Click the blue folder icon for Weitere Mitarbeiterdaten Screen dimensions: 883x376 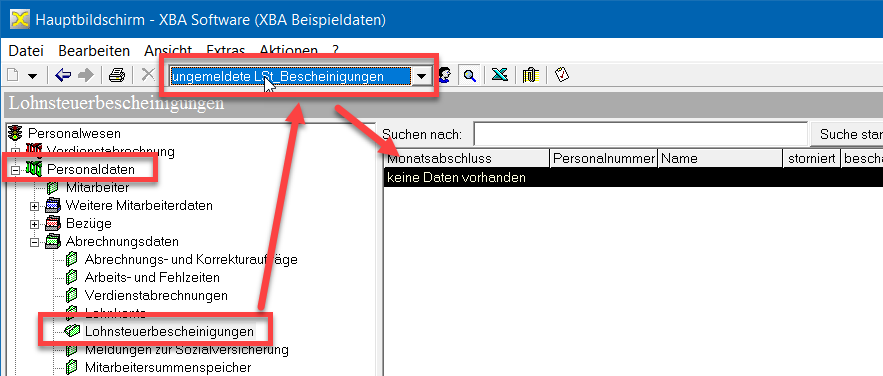52,205
